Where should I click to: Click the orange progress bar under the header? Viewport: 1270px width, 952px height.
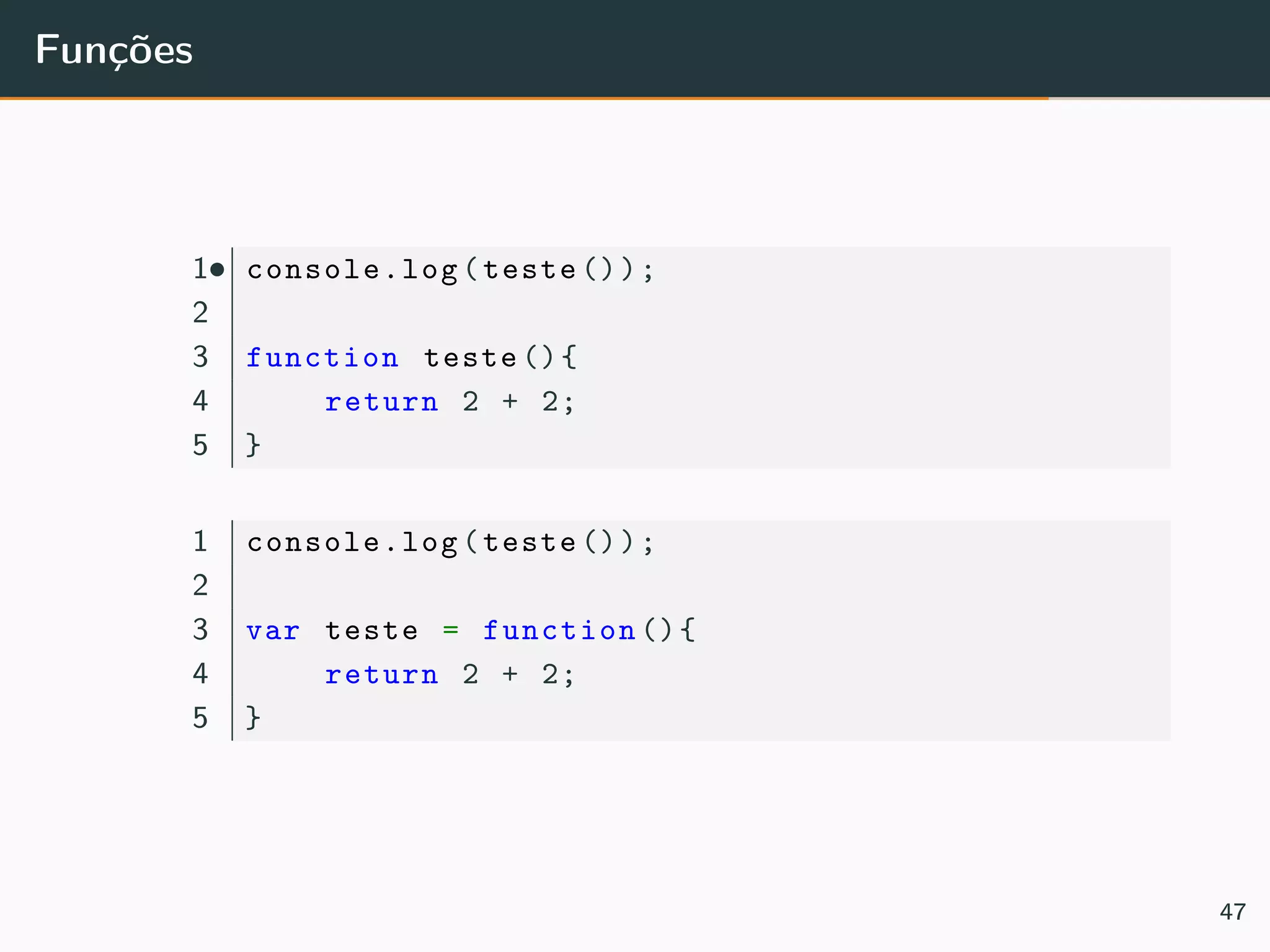[x=524, y=98]
